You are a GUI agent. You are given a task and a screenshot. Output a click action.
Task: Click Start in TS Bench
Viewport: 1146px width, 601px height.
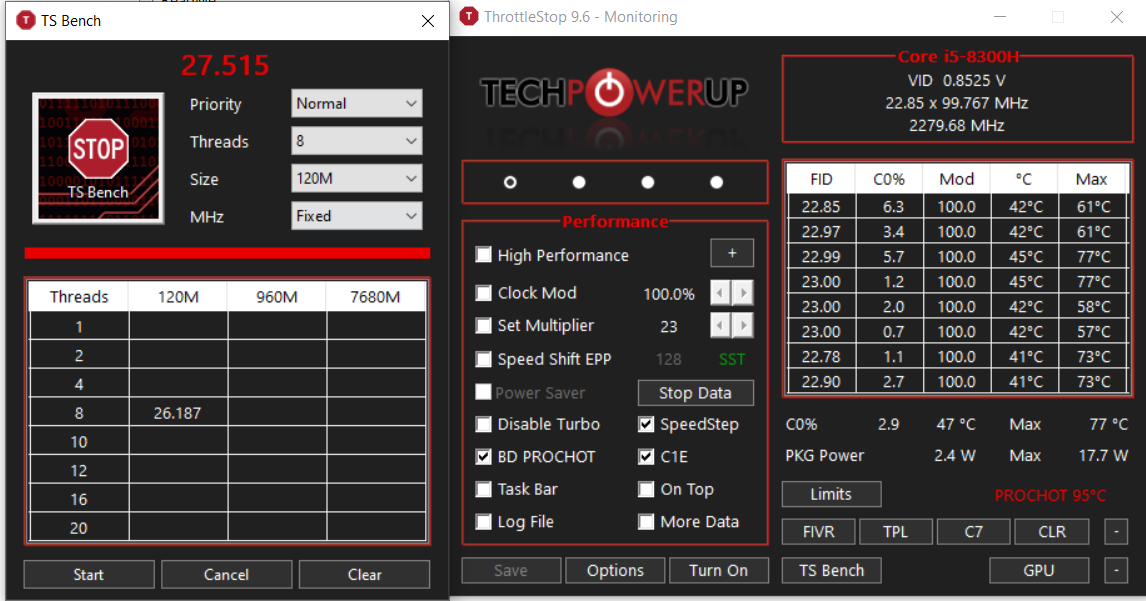tap(88, 575)
